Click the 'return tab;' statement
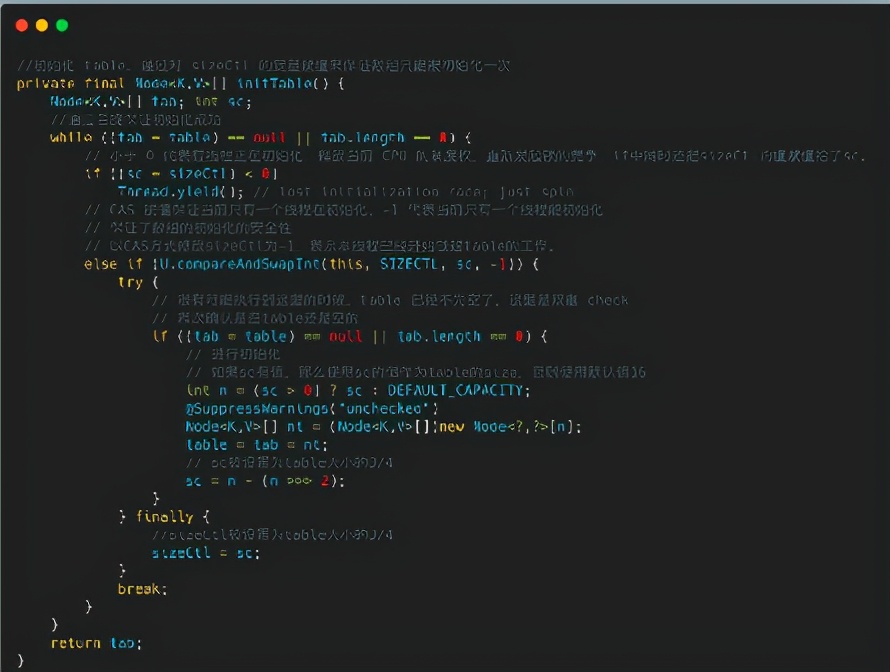 tap(96, 643)
